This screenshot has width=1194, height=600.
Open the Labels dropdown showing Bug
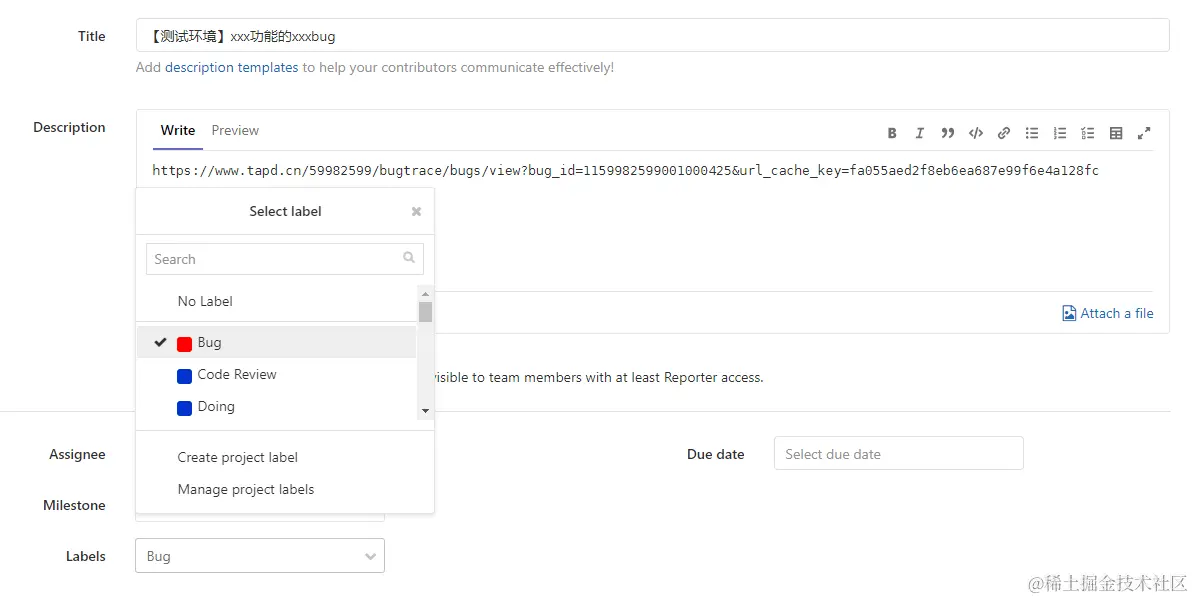tap(260, 556)
